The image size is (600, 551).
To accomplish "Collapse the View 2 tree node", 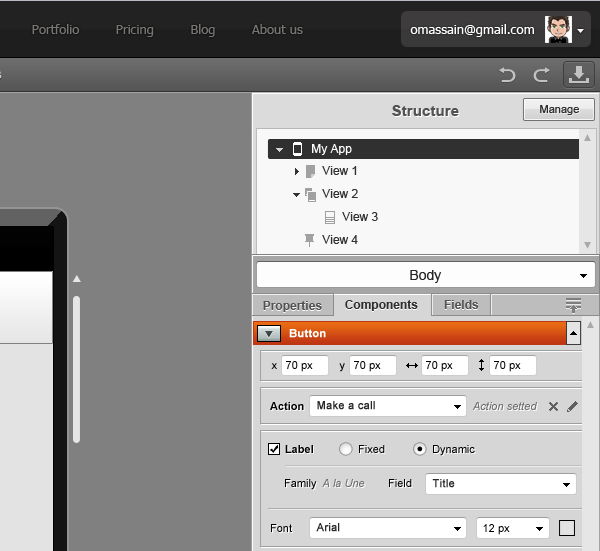I will [x=296, y=195].
